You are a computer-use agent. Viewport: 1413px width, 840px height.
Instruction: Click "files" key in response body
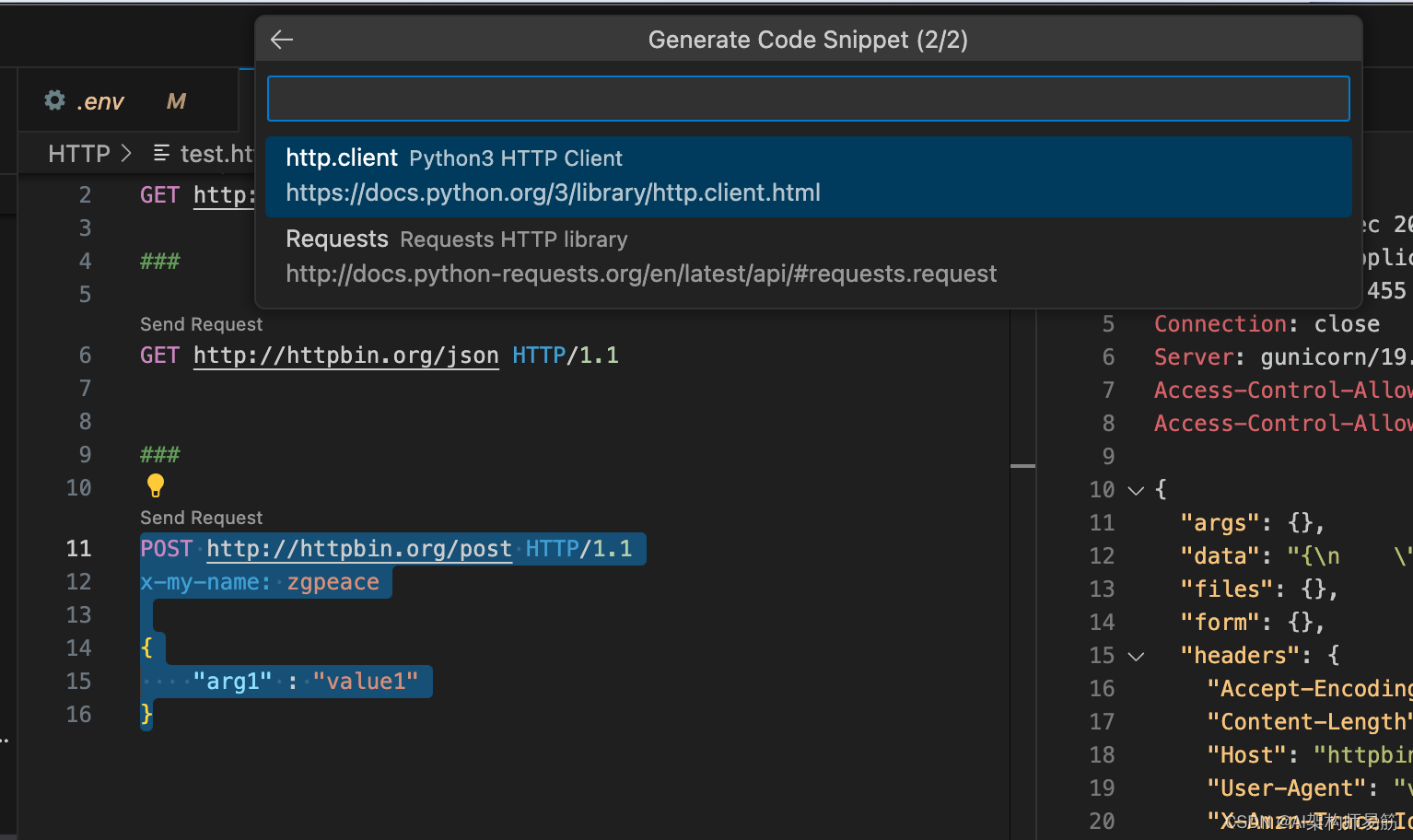1227,589
